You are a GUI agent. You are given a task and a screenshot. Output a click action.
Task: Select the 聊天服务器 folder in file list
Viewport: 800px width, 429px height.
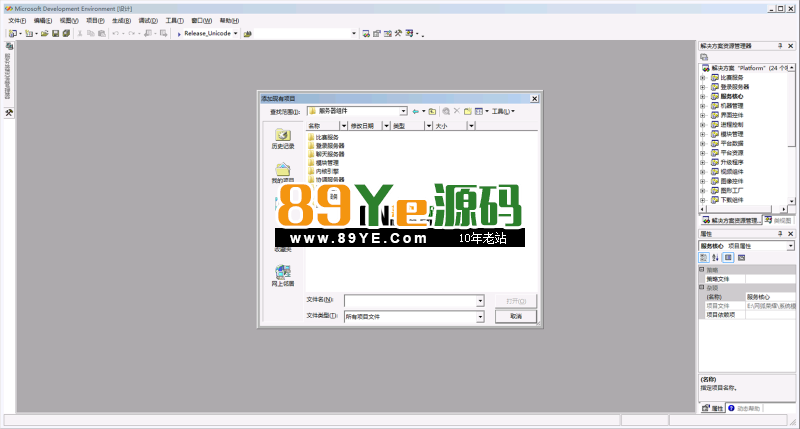coord(327,154)
